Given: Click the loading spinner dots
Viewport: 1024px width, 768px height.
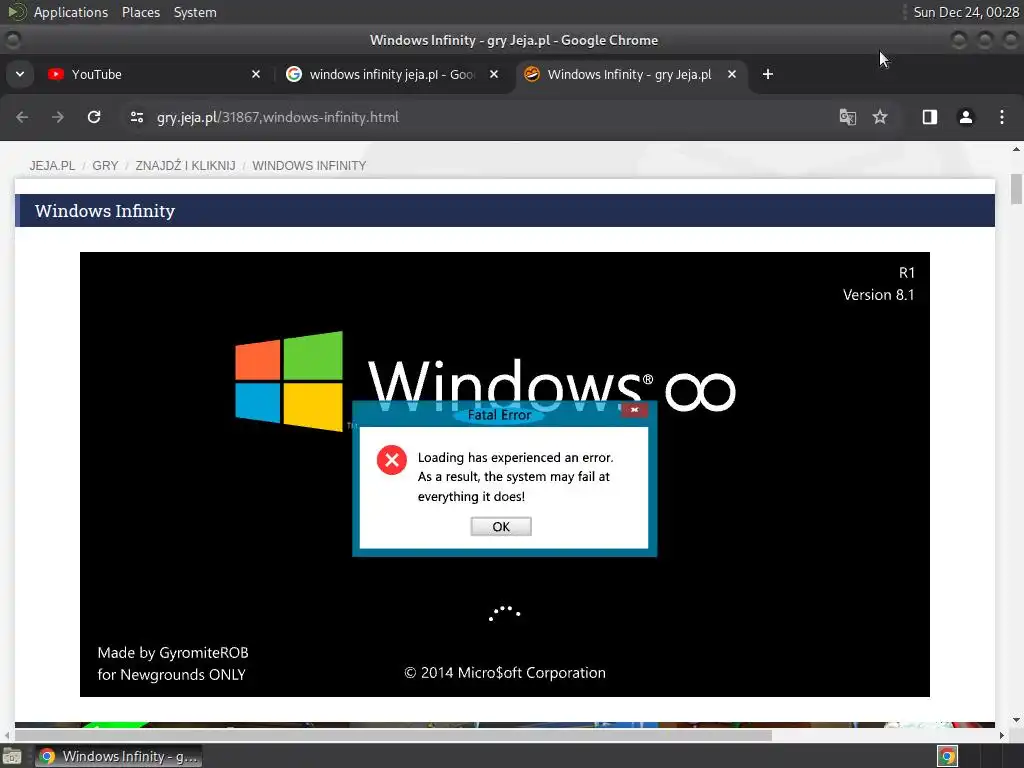Looking at the screenshot, I should coord(504,613).
